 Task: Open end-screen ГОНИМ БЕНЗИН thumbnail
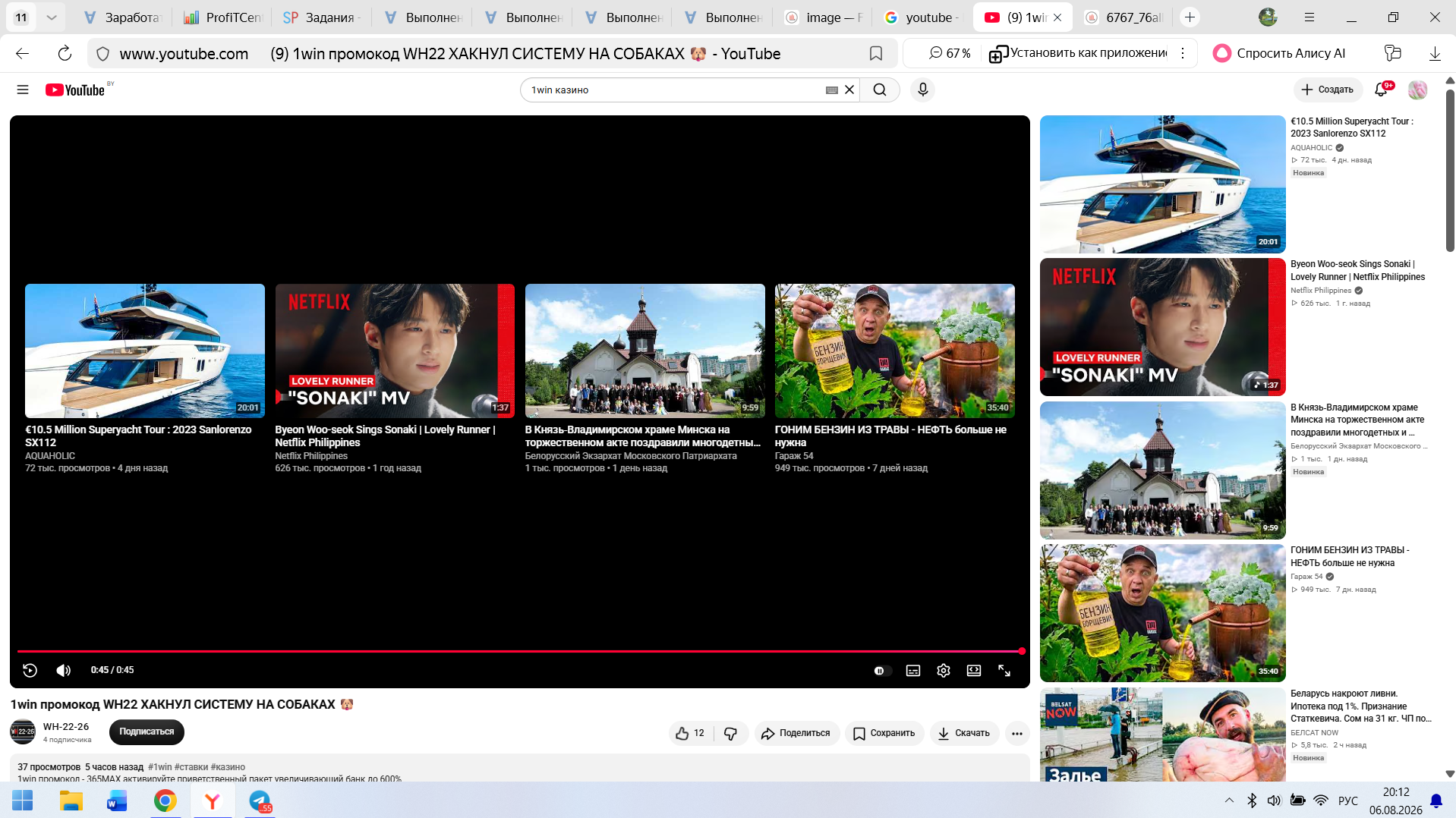(895, 351)
